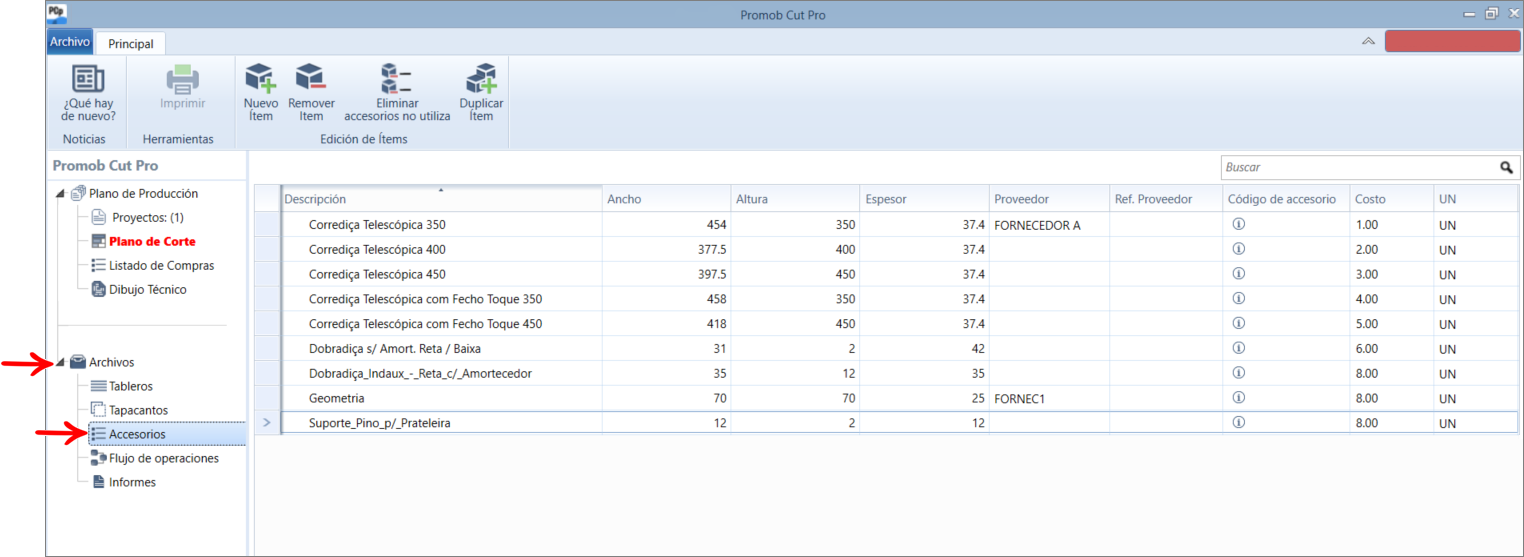The image size is (1524, 557).
Task: Open the ¿Qué hay de nuevo? news icon
Action: tap(88, 78)
